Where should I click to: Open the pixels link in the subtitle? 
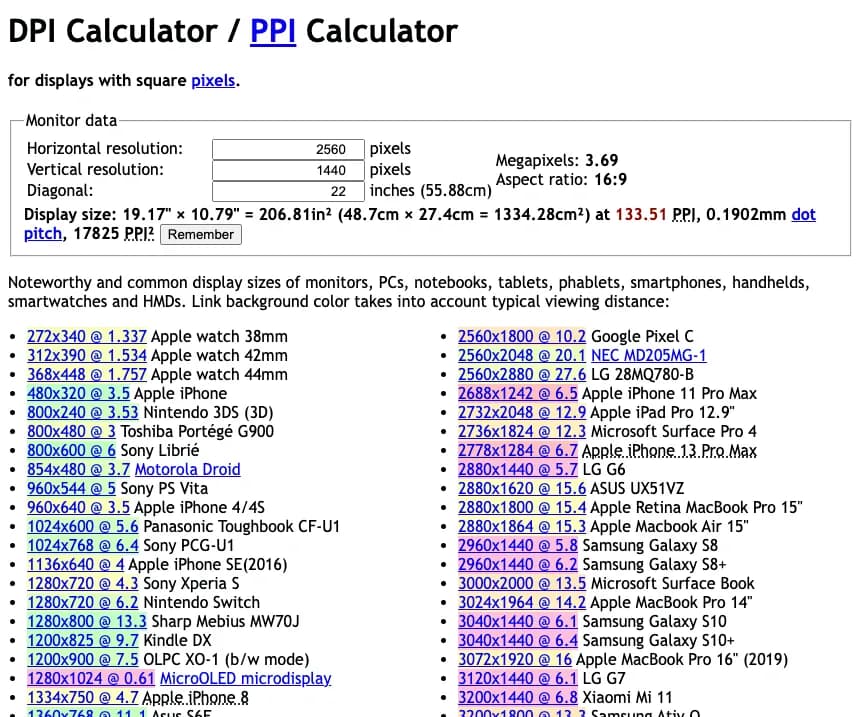pyautogui.click(x=213, y=81)
